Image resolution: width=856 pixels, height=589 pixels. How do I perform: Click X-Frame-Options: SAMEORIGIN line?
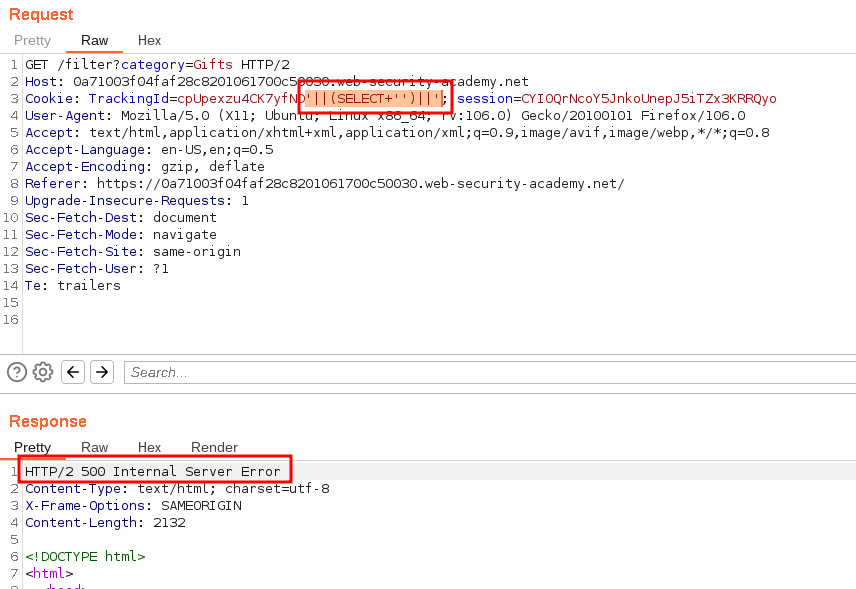tap(133, 505)
